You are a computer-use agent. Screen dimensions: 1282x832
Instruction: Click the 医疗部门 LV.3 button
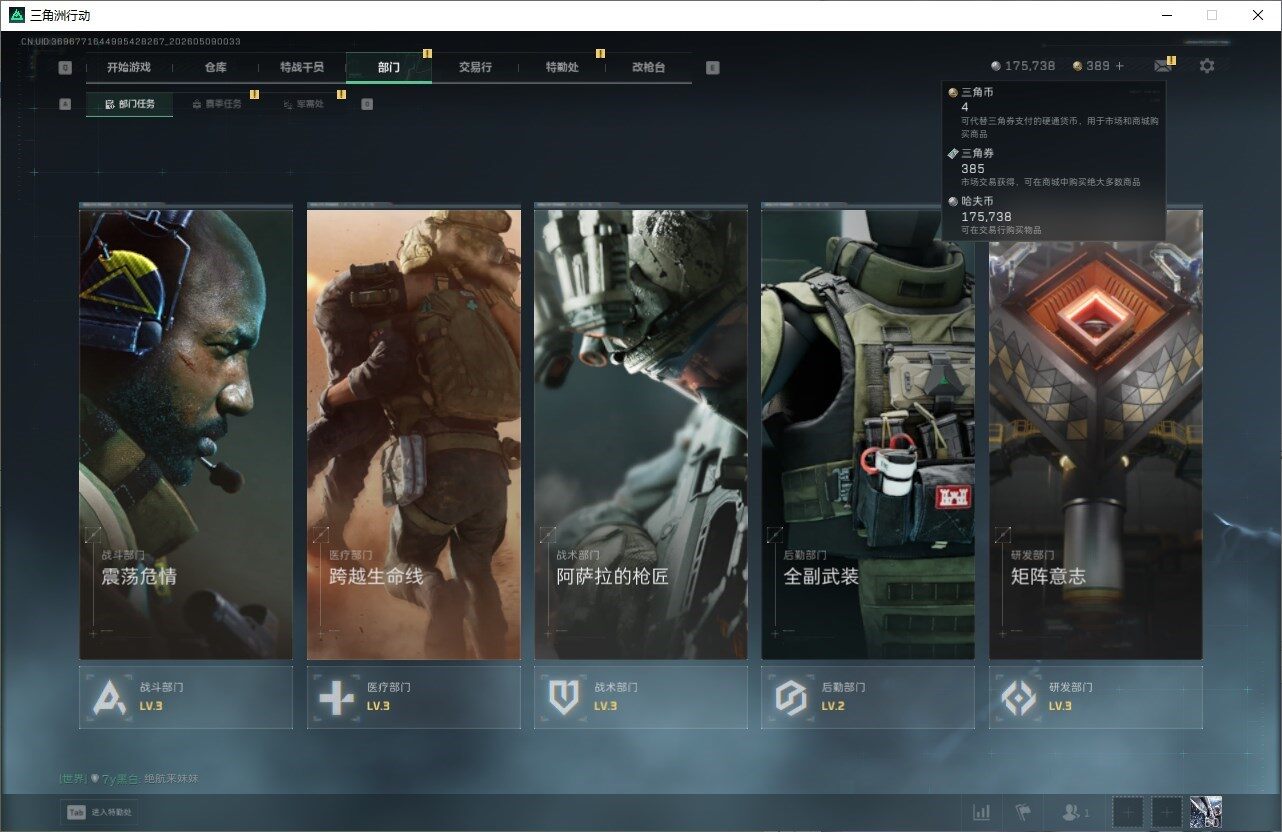click(x=414, y=697)
